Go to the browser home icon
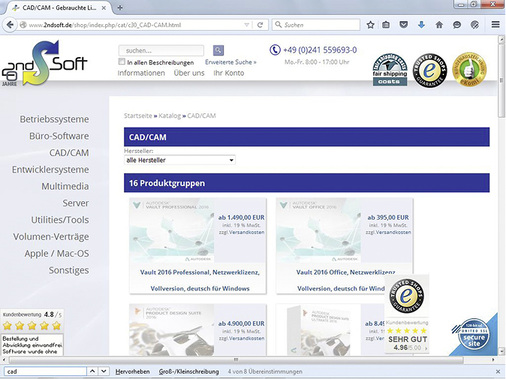The width and height of the screenshot is (506, 379). (439, 25)
